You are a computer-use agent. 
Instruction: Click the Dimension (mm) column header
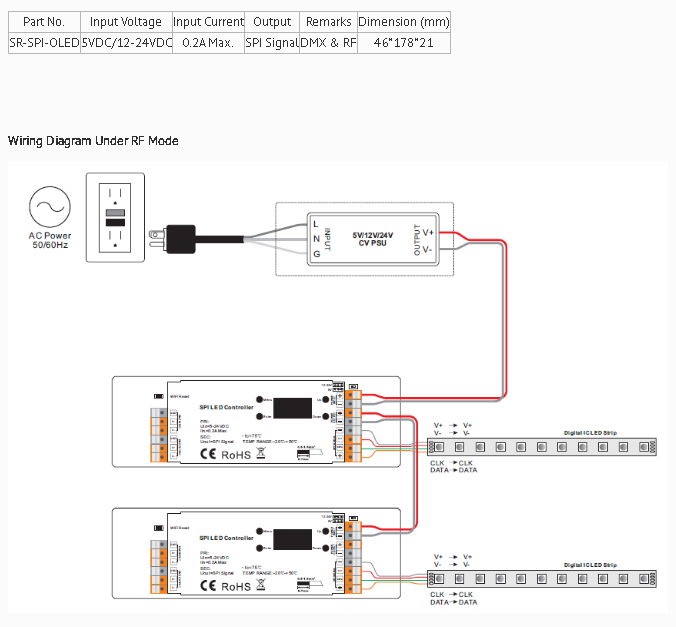(x=403, y=22)
